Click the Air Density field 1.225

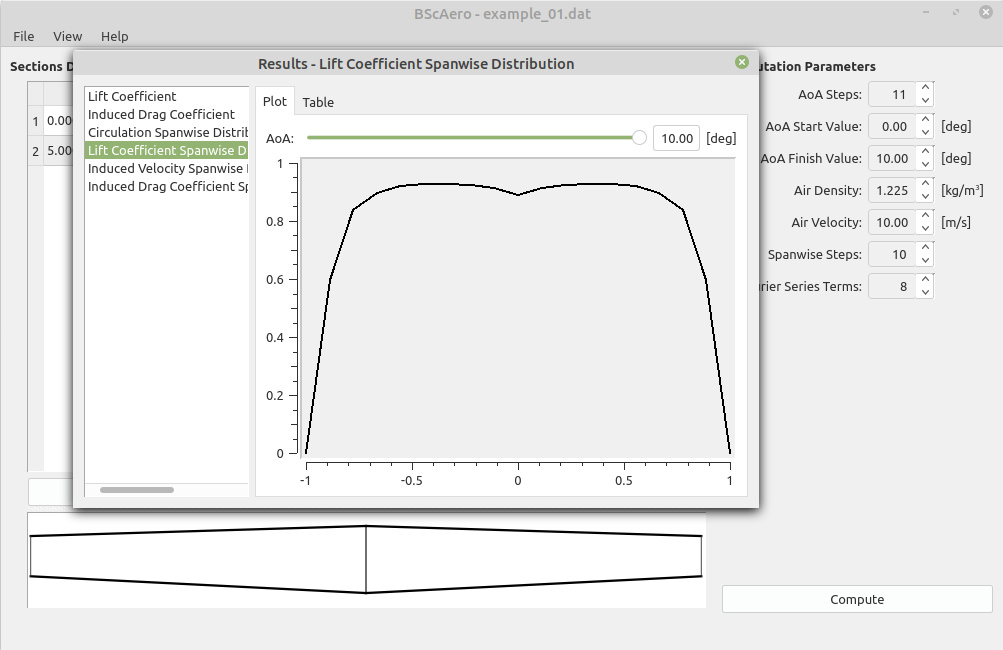pos(892,190)
